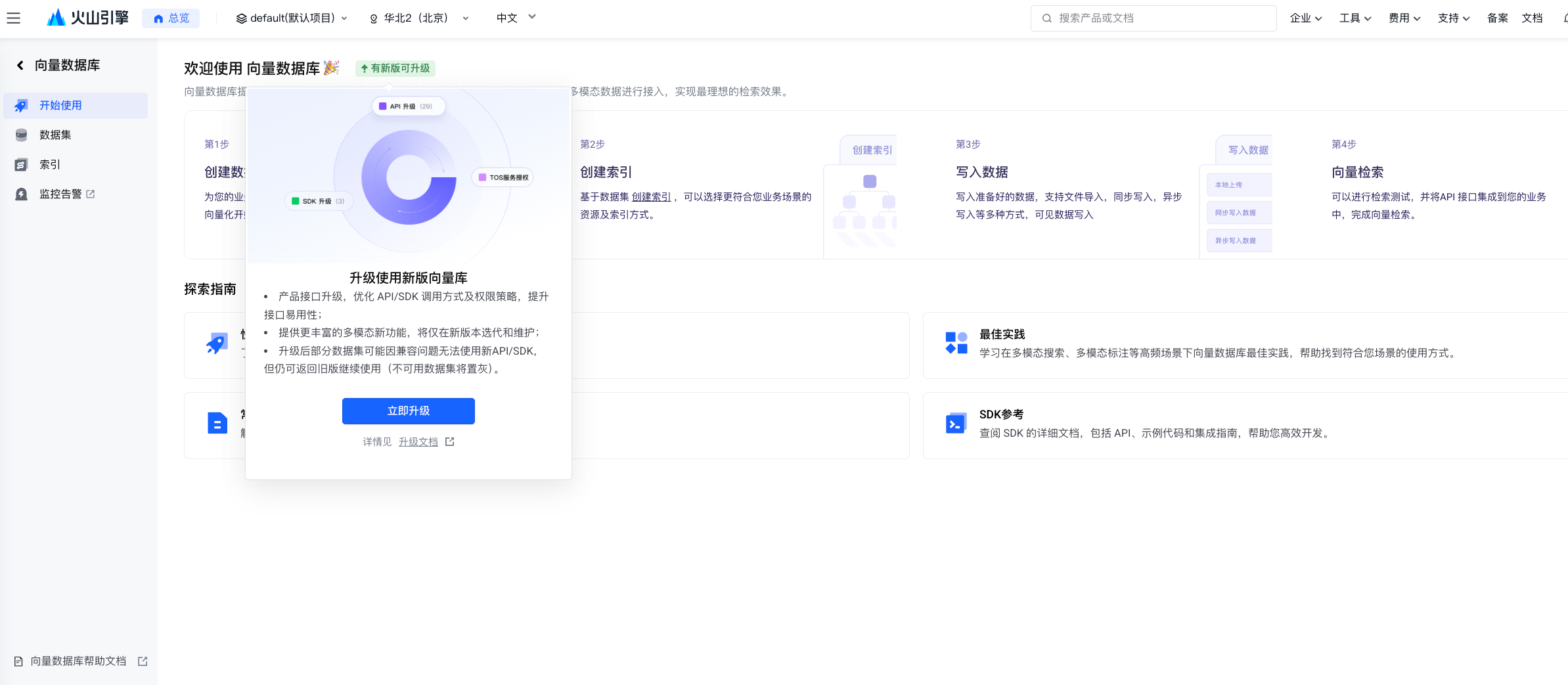Viewport: 1568px width, 685px height.
Task: Click the 写入数据 step illustration
Action: [1236, 196]
